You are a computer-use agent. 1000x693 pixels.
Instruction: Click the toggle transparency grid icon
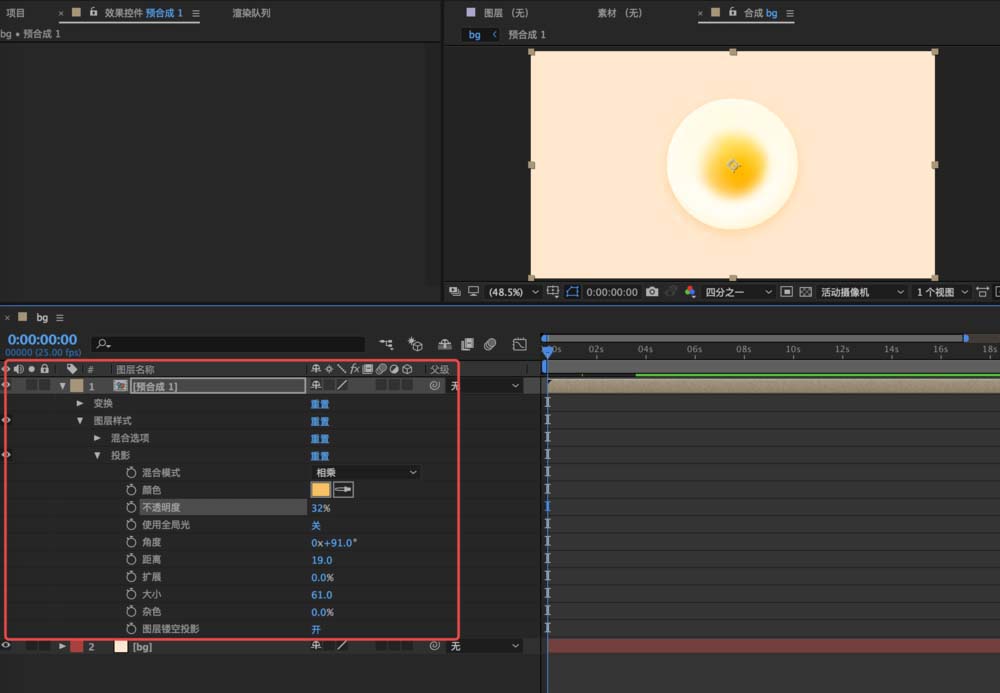806,292
